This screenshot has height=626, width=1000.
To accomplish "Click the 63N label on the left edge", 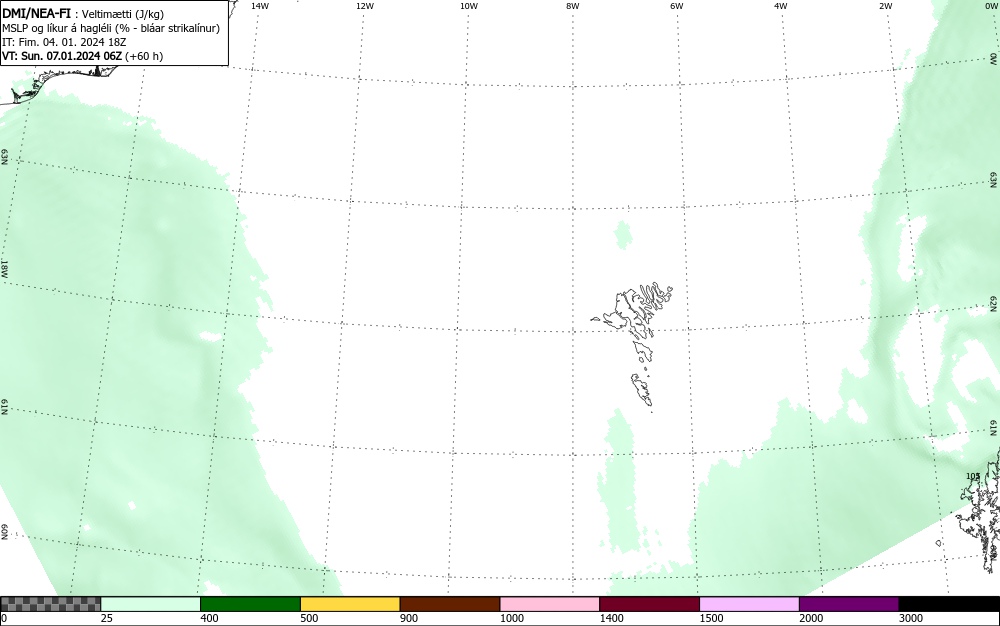I will [x=4, y=157].
